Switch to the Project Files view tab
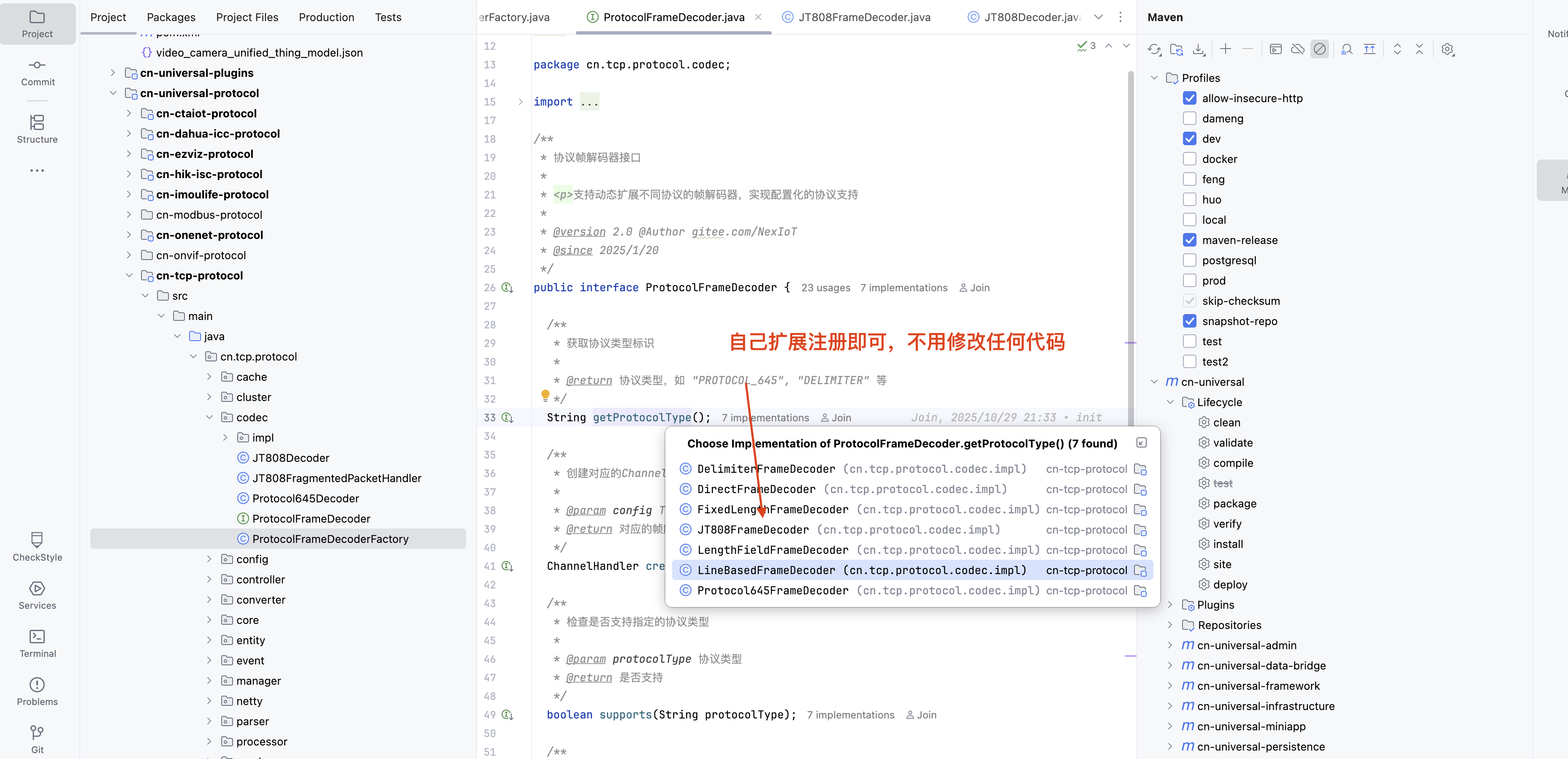1568x759 pixels. pos(247,17)
